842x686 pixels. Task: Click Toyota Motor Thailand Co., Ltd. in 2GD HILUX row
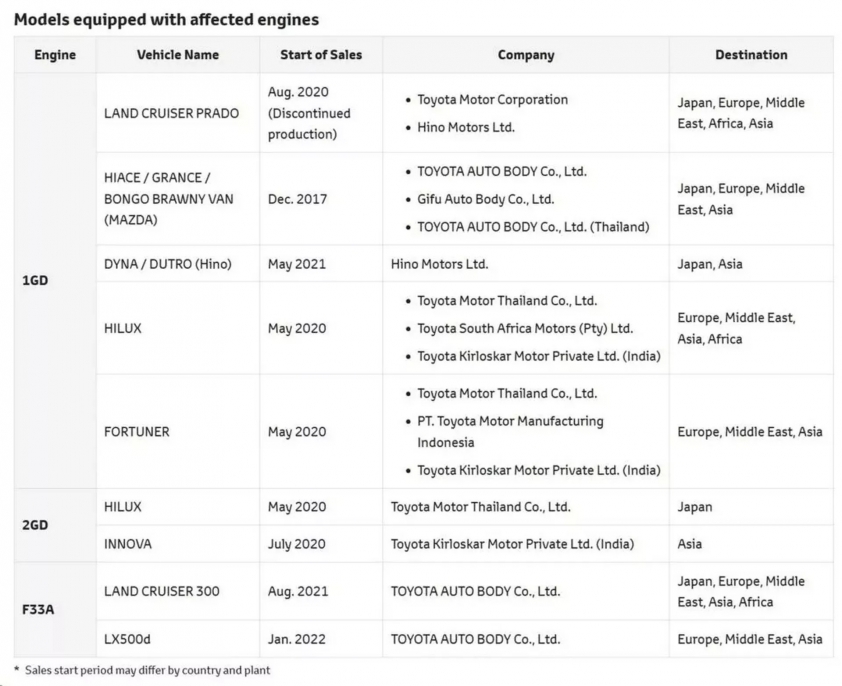click(x=481, y=507)
